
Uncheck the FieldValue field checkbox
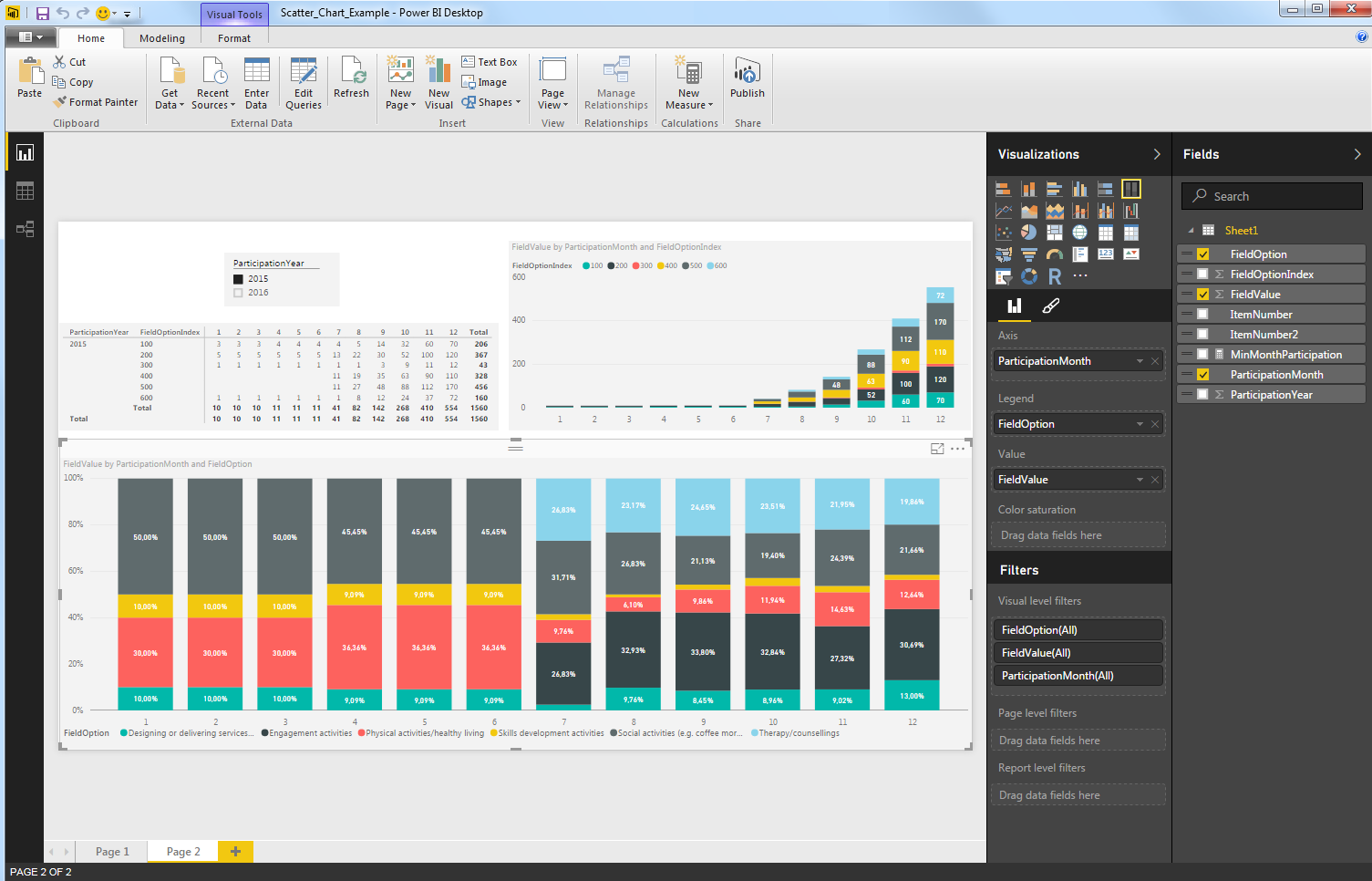coord(1202,295)
